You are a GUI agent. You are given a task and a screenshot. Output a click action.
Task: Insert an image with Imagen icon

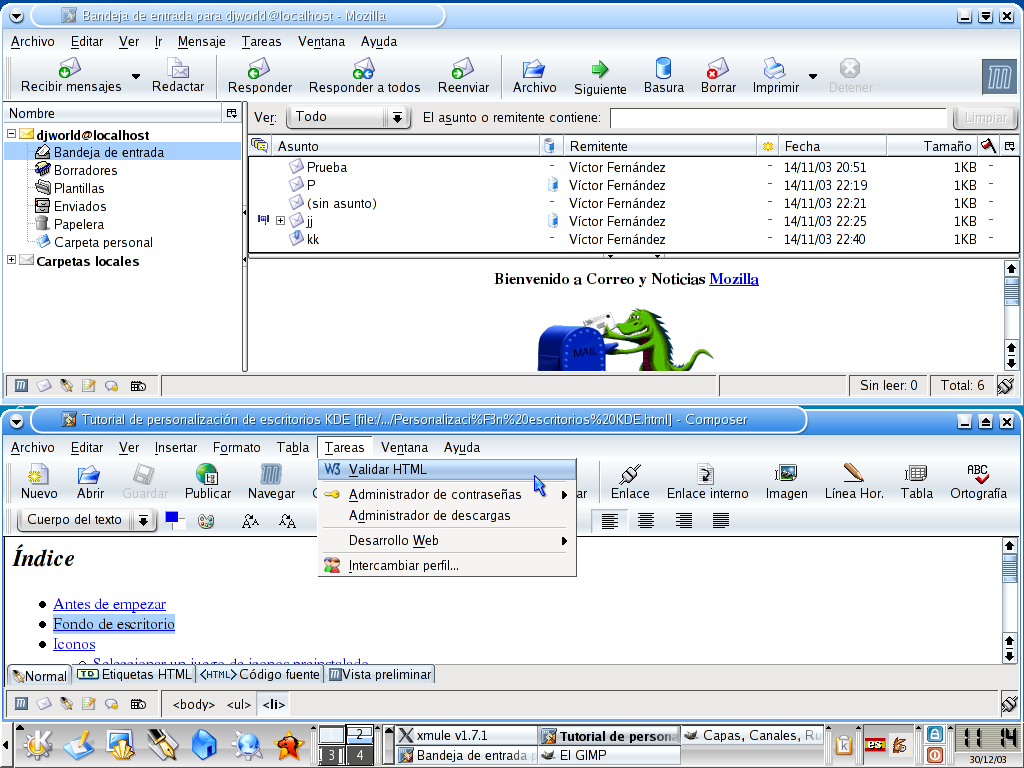(x=786, y=482)
